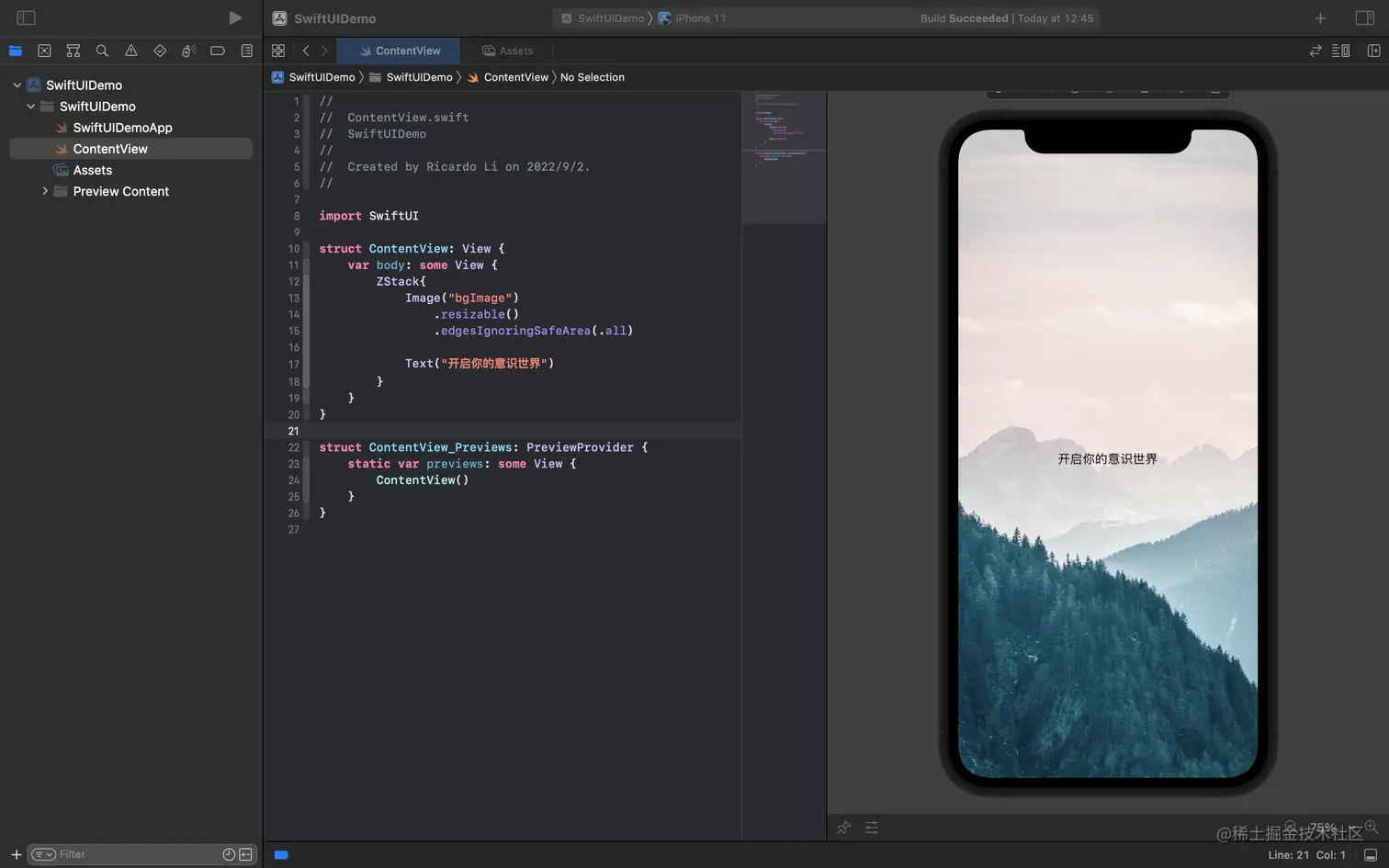Expand the Preview Content folder

[x=44, y=191]
